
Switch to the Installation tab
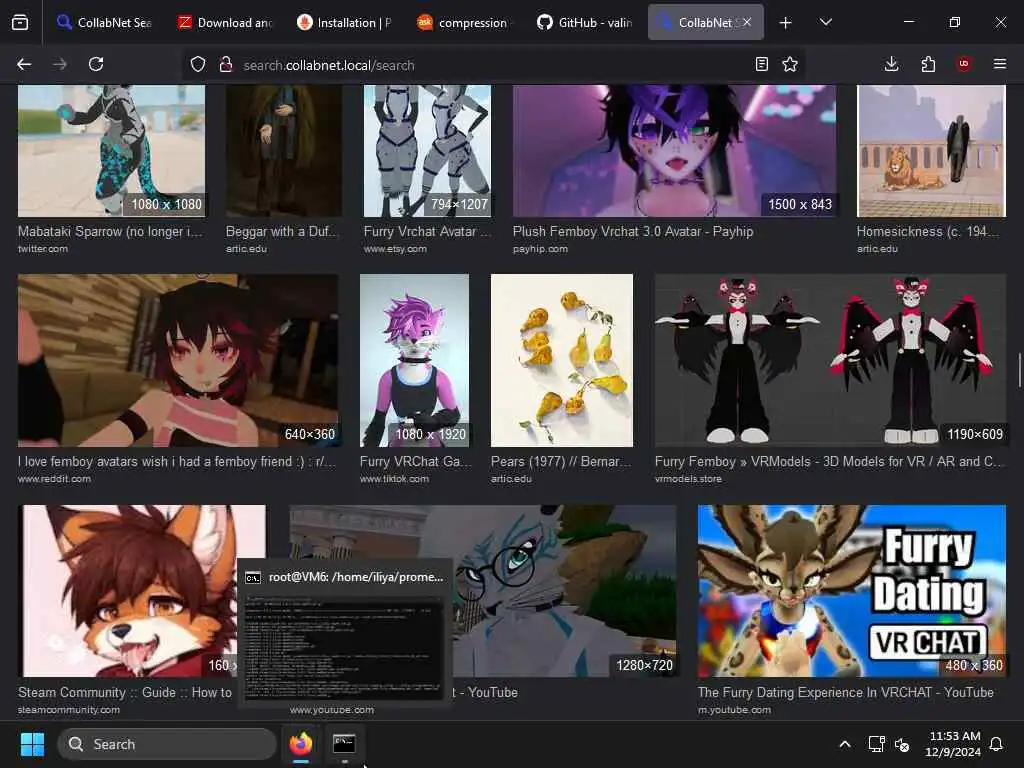[344, 22]
